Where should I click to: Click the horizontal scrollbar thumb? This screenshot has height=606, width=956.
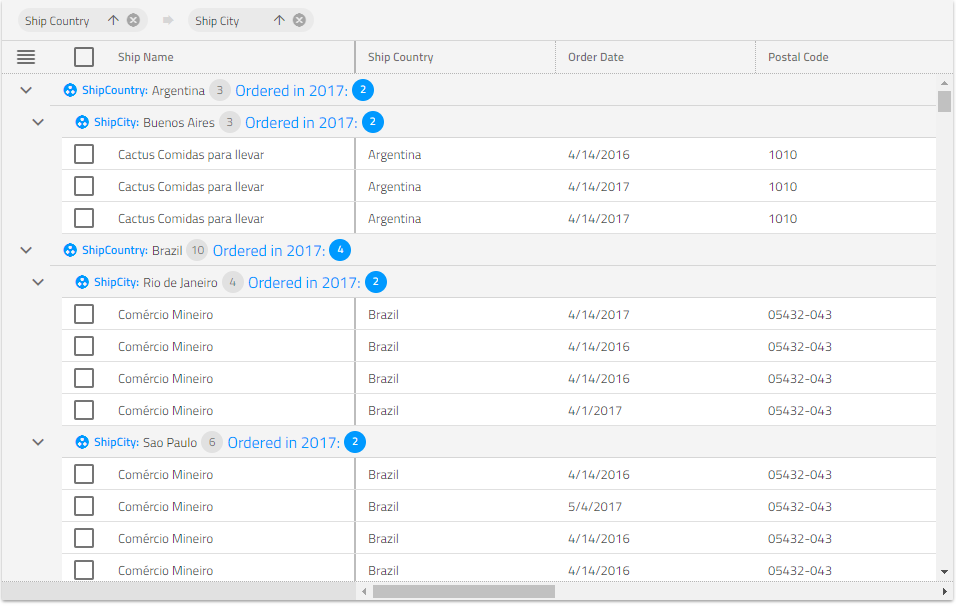(x=463, y=592)
